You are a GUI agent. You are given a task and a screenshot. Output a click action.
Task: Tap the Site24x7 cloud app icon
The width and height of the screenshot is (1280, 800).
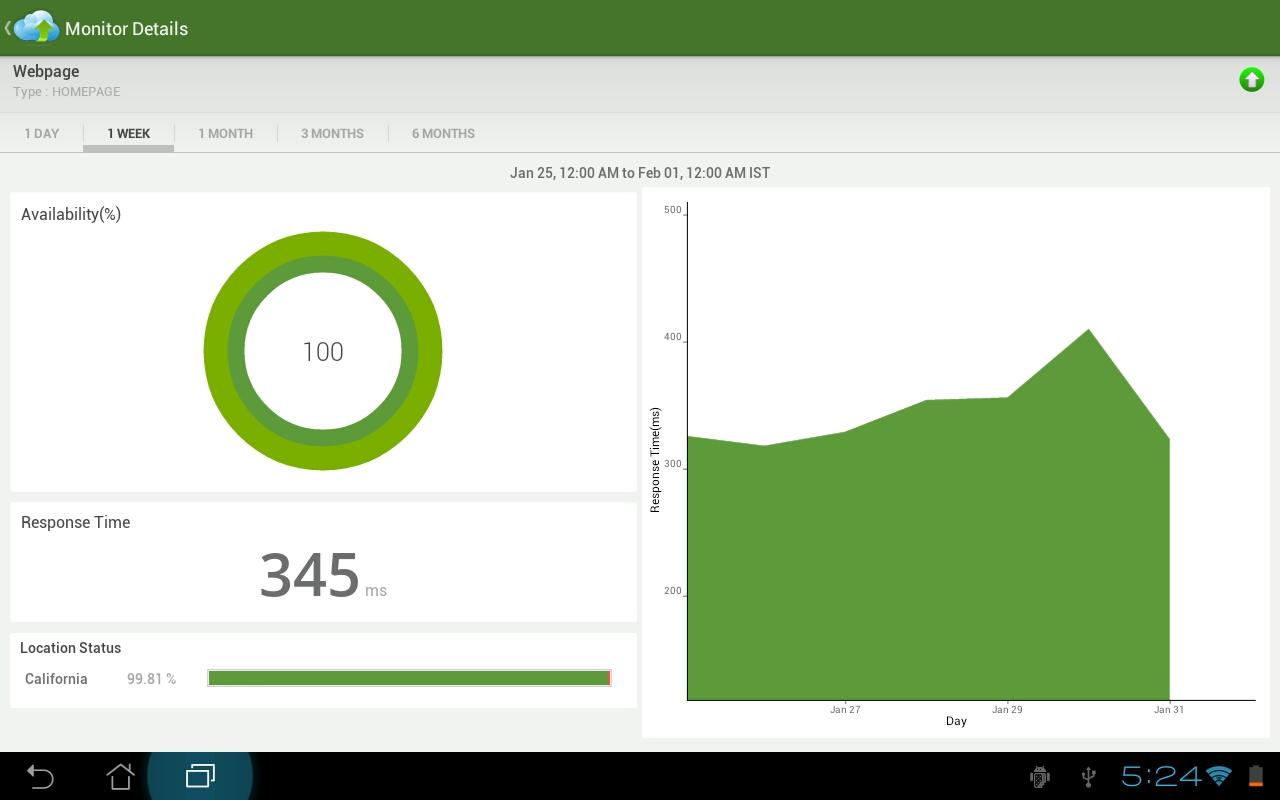click(37, 27)
